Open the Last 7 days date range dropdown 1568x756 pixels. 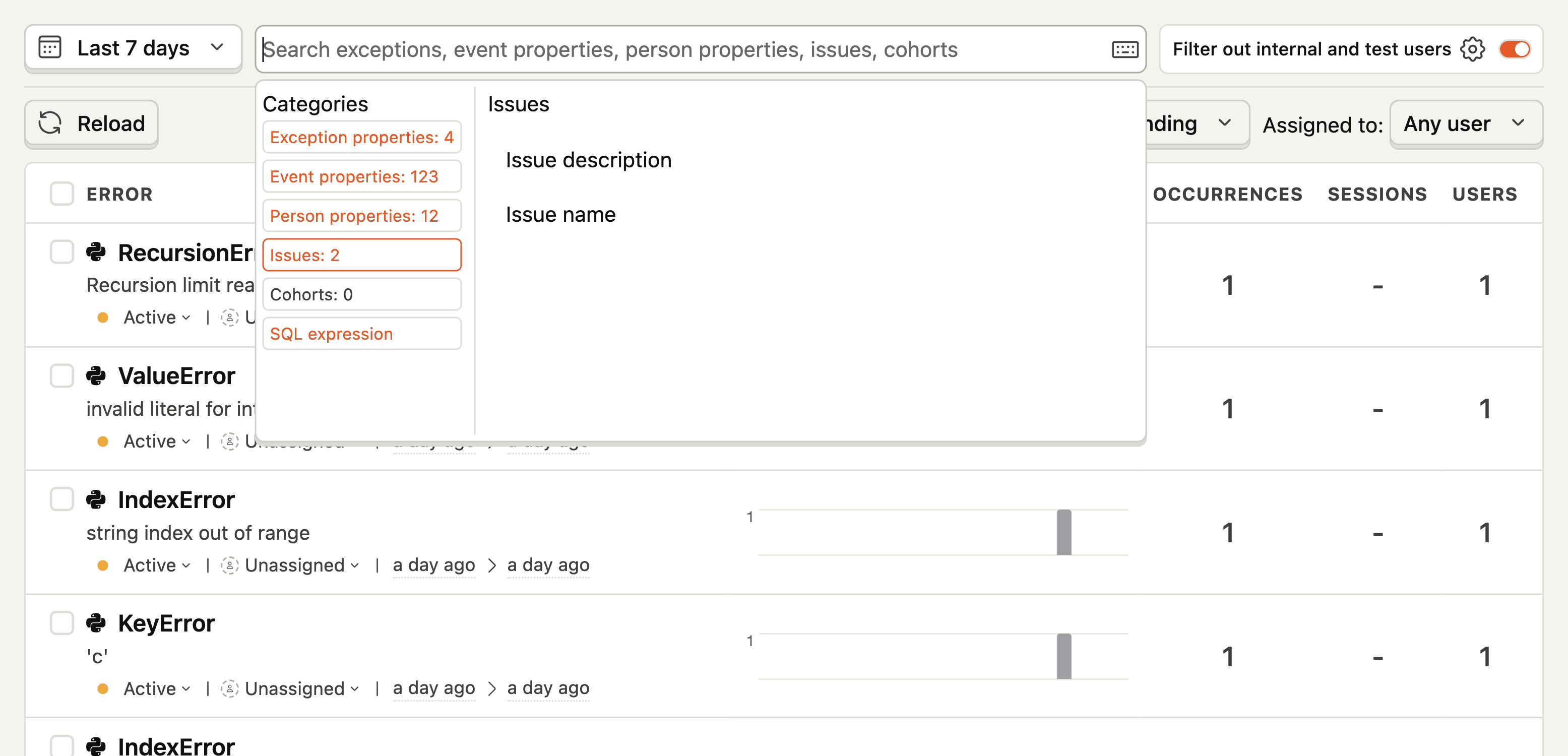point(133,48)
